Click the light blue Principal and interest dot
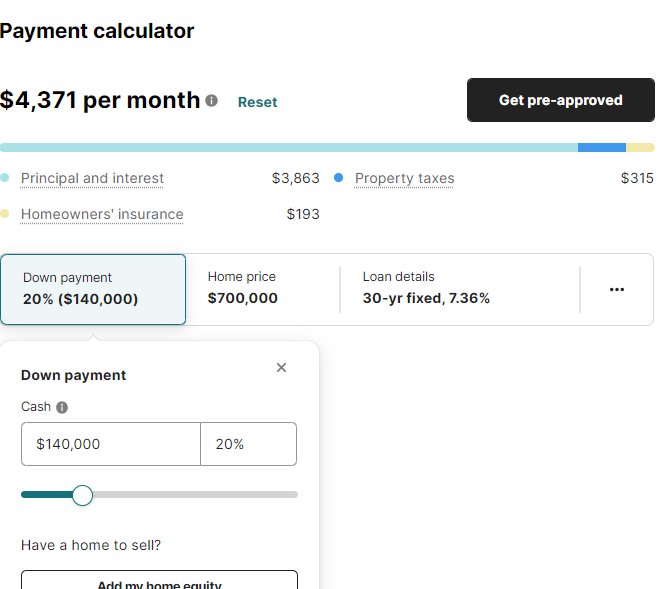 [x=5, y=178]
